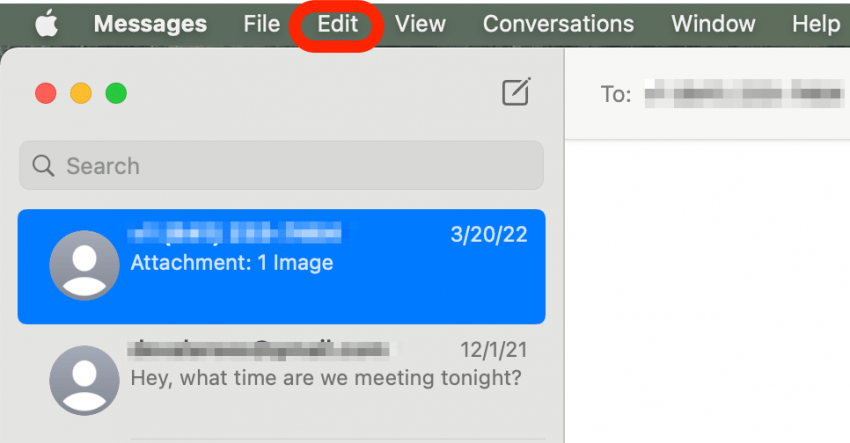Click the 3/20/22 date on the selected conversation
The image size is (850, 443).
(489, 235)
